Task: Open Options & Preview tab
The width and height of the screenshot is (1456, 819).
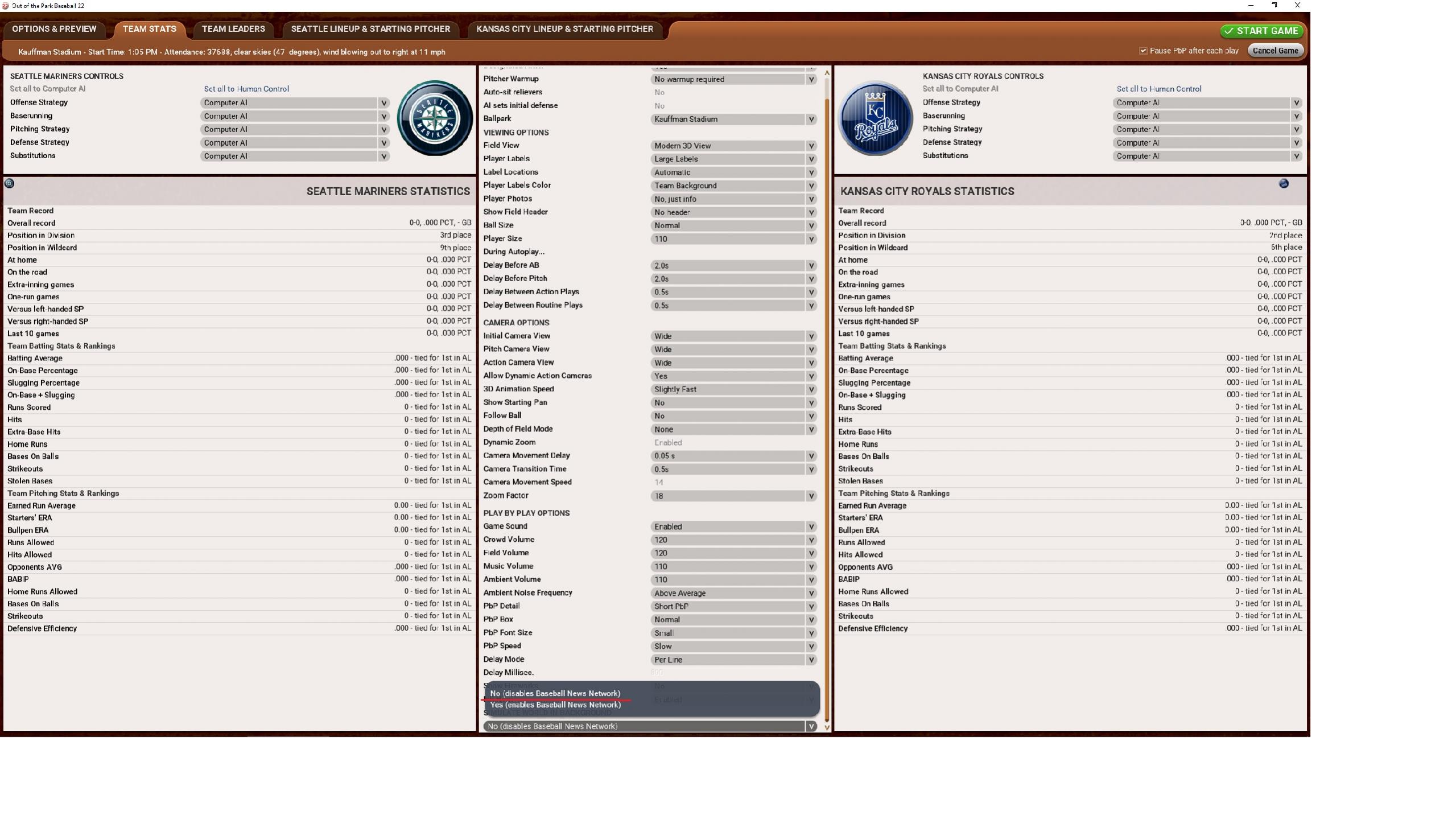Action: tap(54, 29)
